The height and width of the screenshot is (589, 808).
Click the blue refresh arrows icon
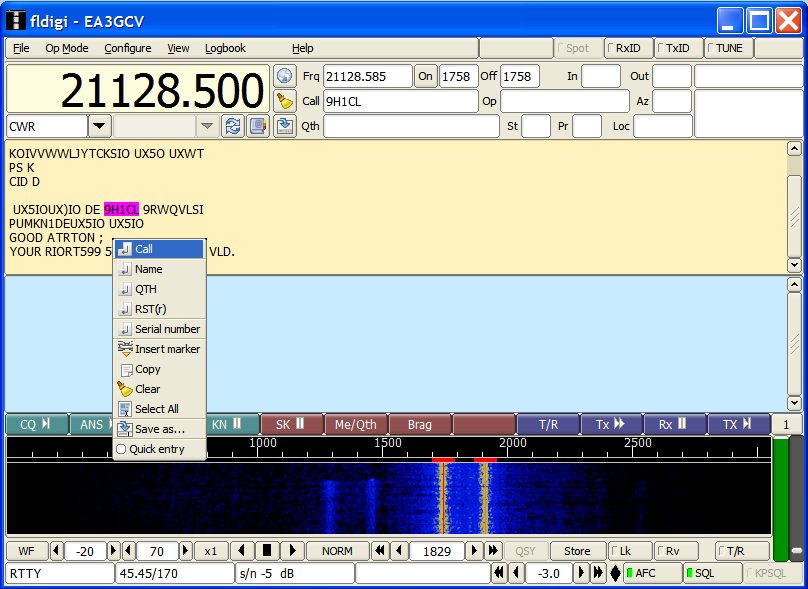(x=233, y=126)
